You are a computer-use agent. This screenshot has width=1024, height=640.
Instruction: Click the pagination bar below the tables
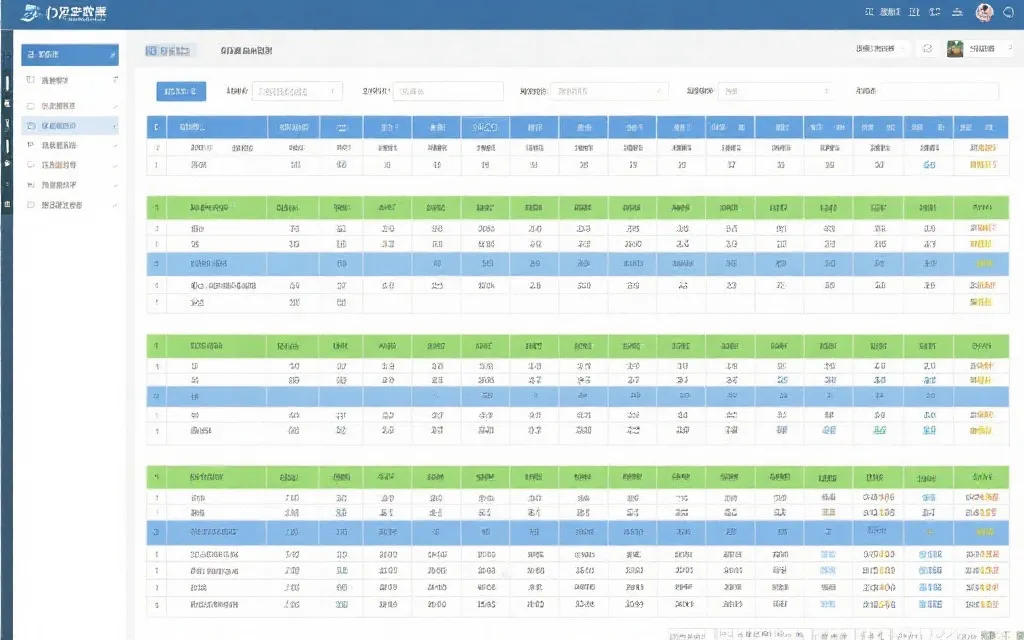click(840, 634)
